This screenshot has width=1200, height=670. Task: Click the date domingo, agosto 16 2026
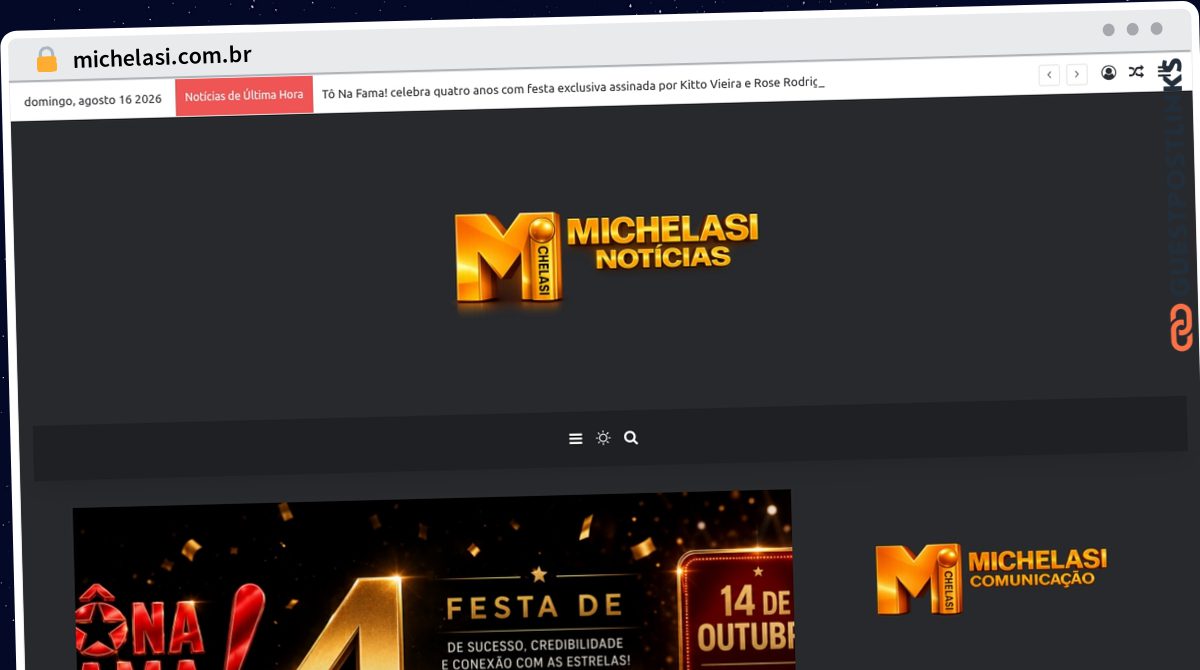coord(93,100)
